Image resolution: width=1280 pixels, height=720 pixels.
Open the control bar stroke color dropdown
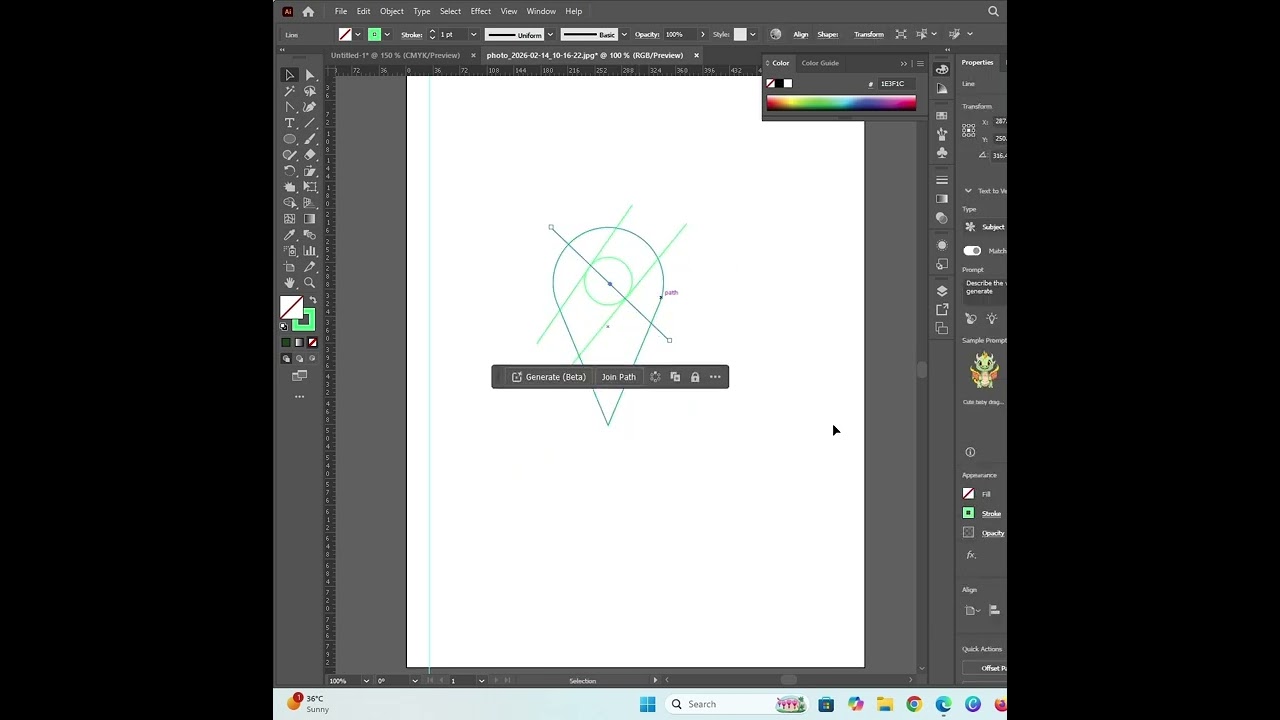click(387, 34)
